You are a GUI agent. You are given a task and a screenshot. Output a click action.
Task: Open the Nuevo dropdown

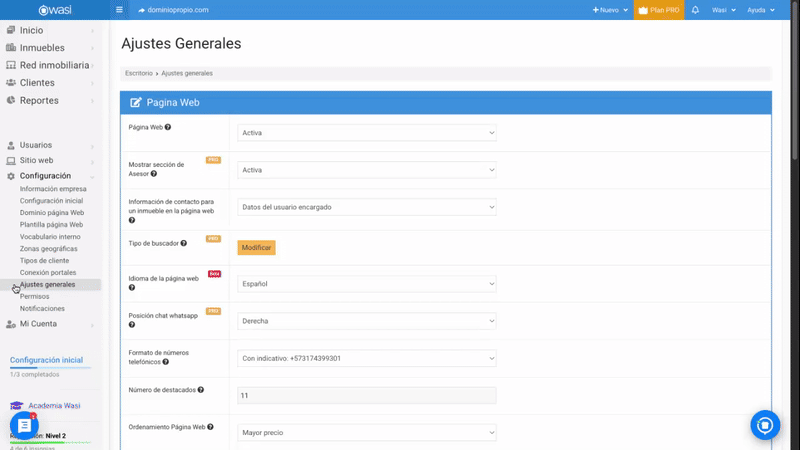tap(610, 10)
